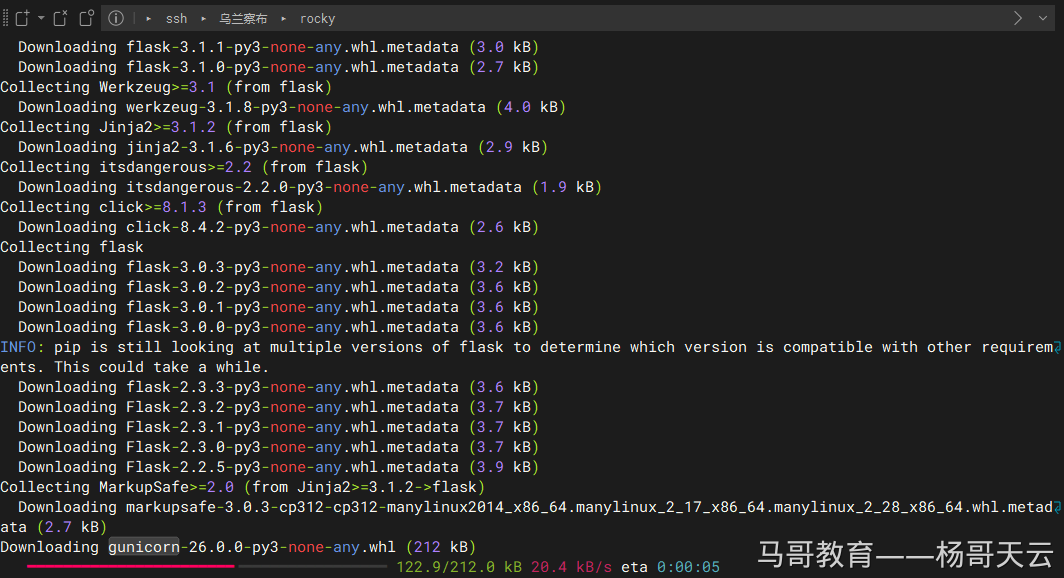Screen dimensions: 1064x578
Task: Click the flask-3.0.0 metadata line
Action: (x=278, y=327)
